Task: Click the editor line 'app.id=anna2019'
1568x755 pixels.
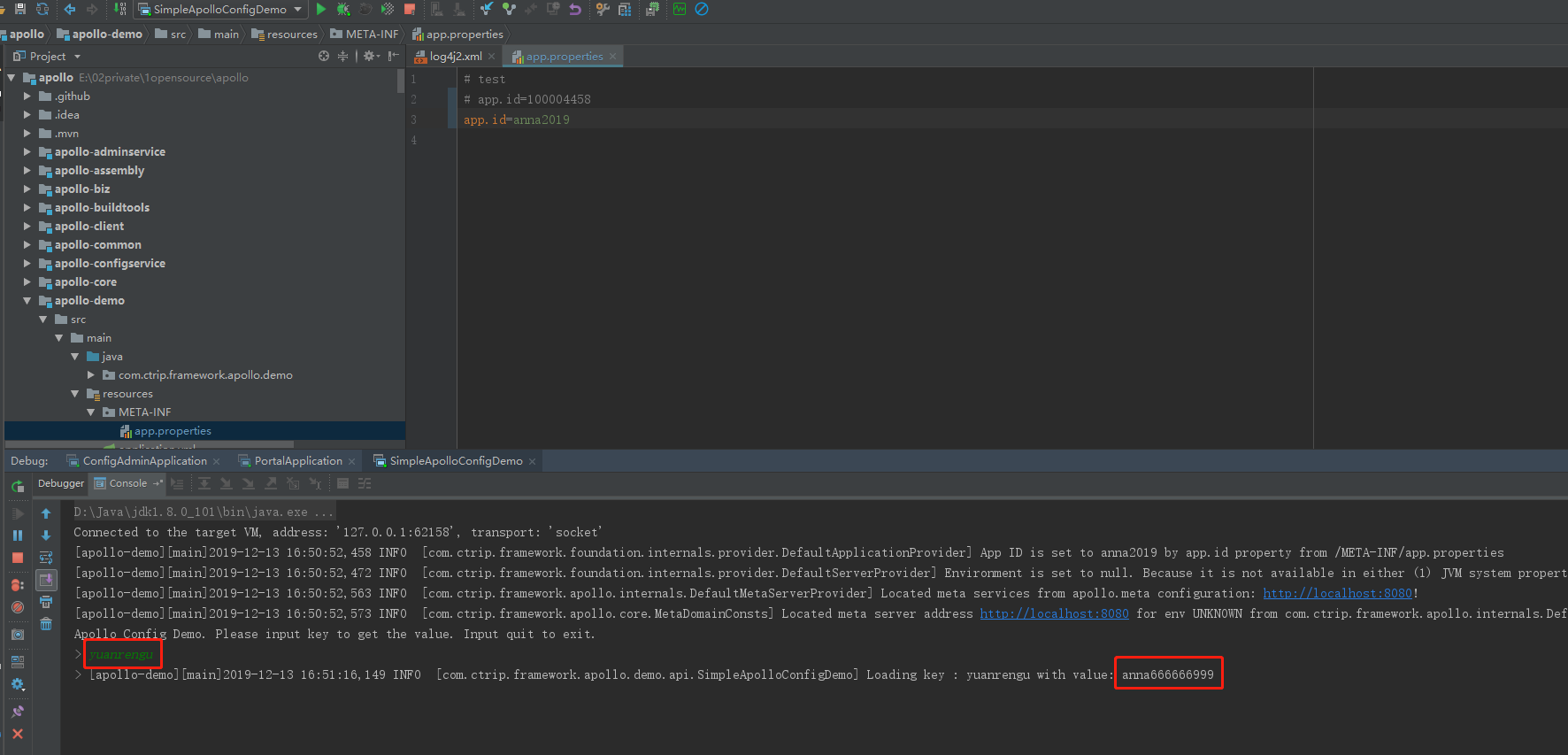Action: (517, 119)
